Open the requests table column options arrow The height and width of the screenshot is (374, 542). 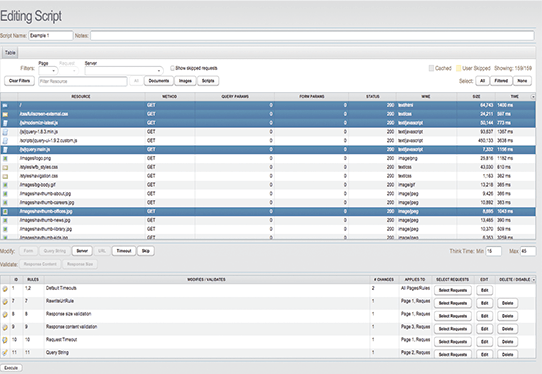click(533, 97)
